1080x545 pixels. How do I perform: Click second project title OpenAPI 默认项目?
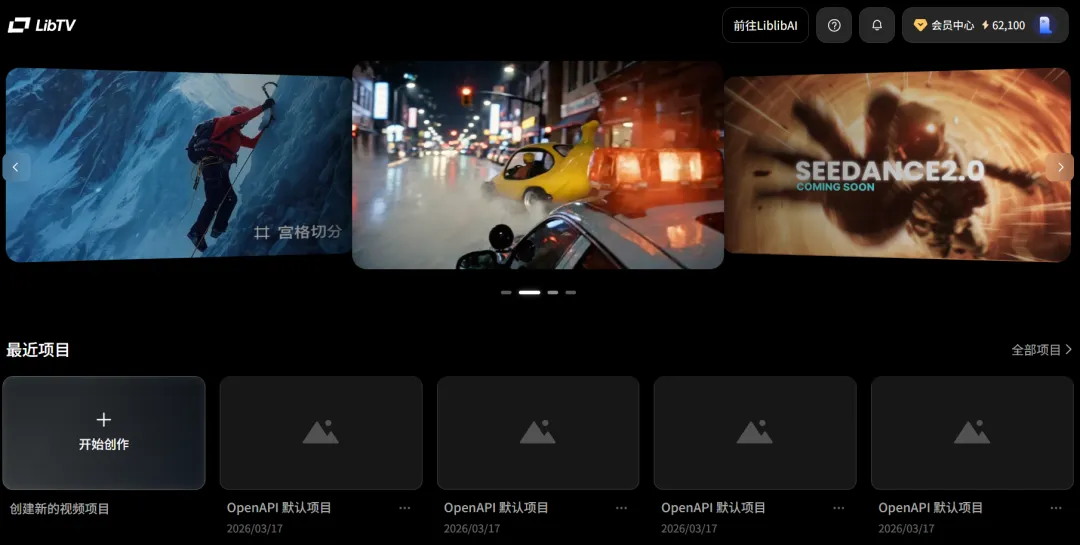click(496, 508)
